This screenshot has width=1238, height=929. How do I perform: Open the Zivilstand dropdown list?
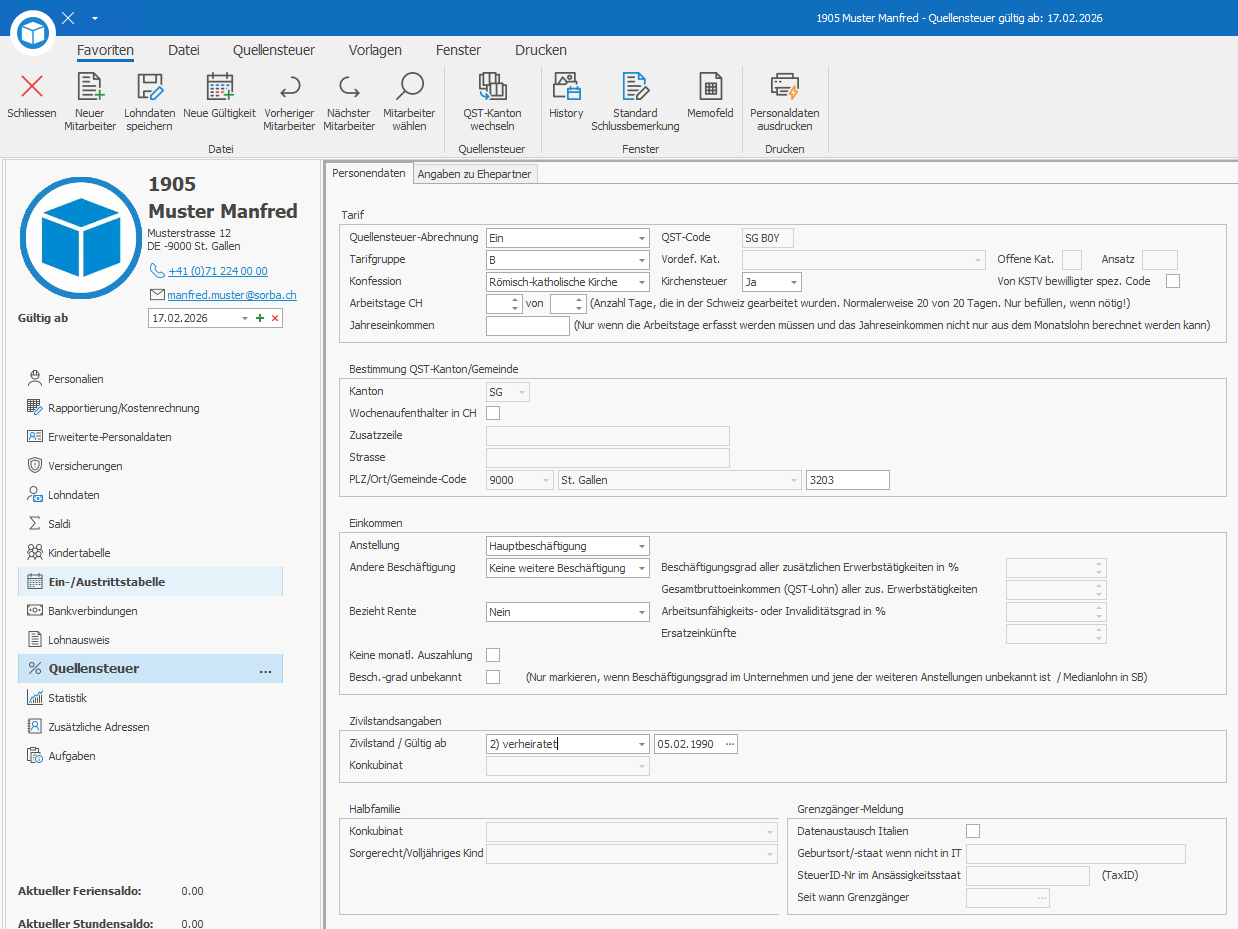tap(641, 744)
